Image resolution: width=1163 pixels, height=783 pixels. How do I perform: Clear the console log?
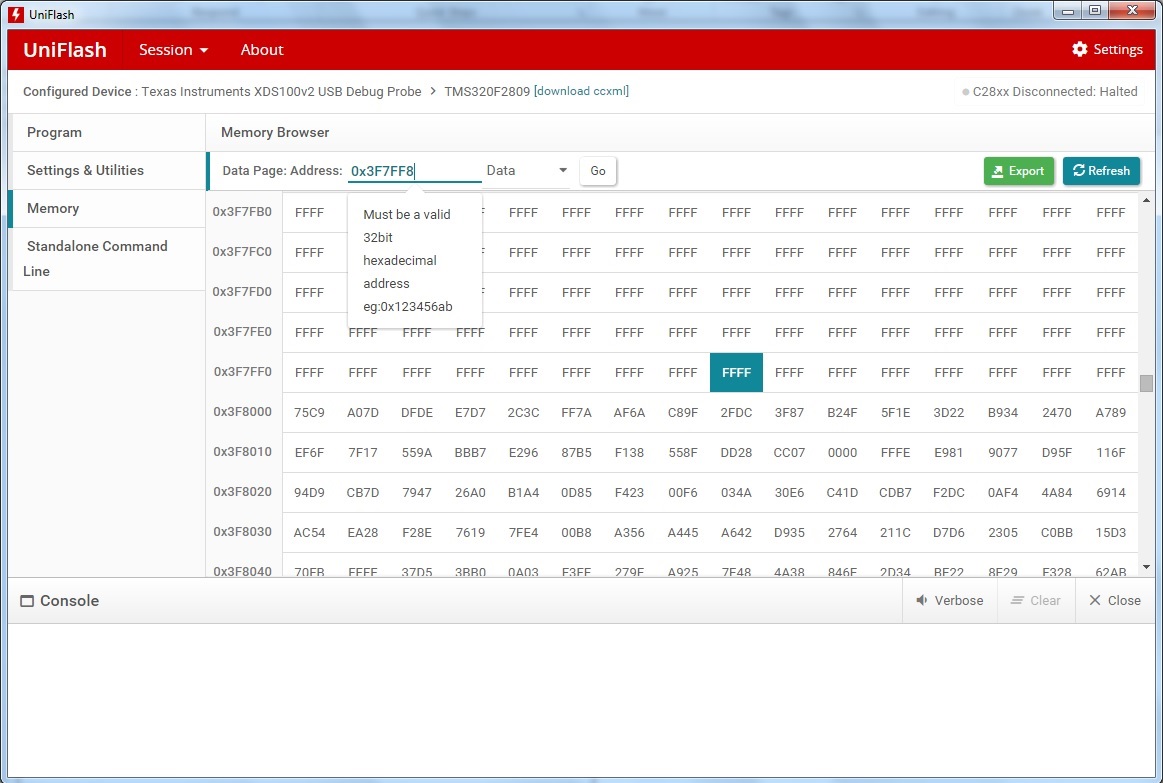1036,601
